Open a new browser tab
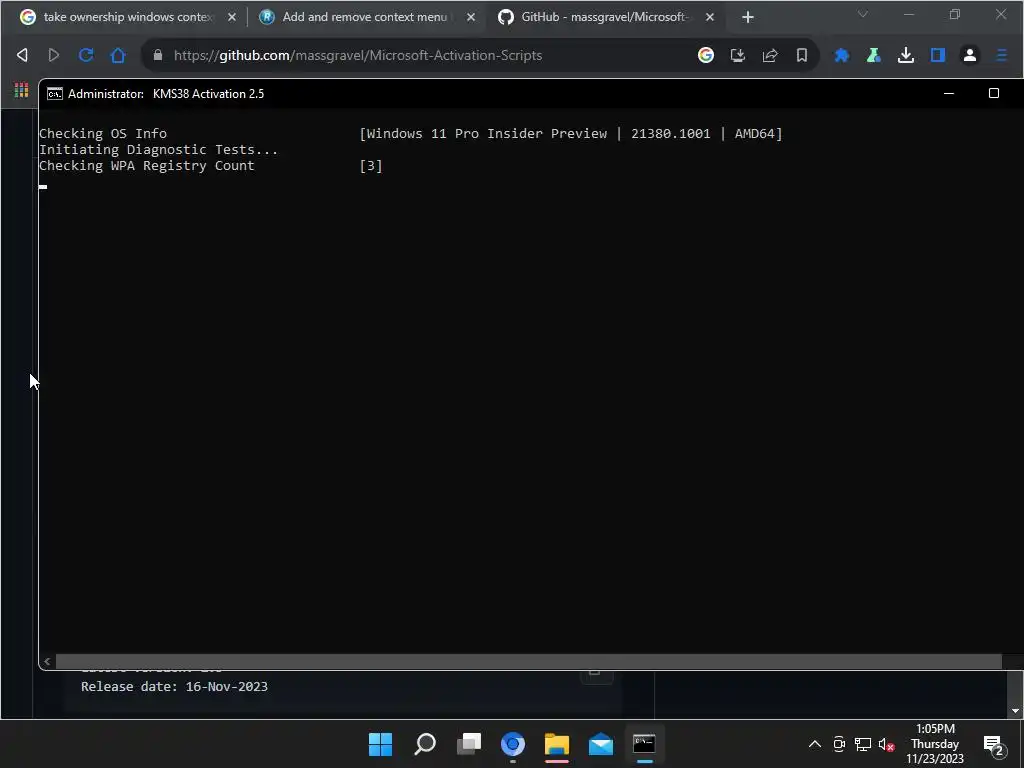The width and height of the screenshot is (1024, 768). point(748,17)
